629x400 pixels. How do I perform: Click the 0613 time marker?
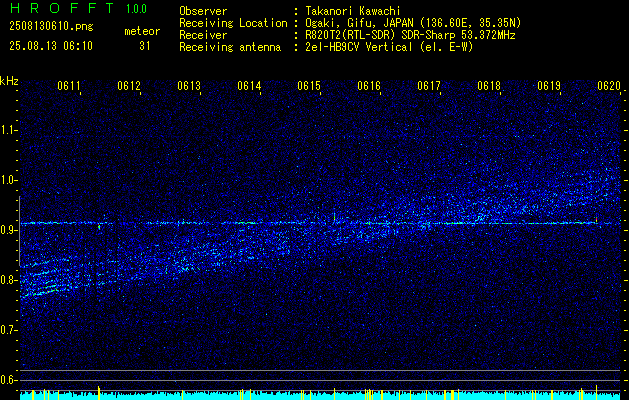coord(189,86)
